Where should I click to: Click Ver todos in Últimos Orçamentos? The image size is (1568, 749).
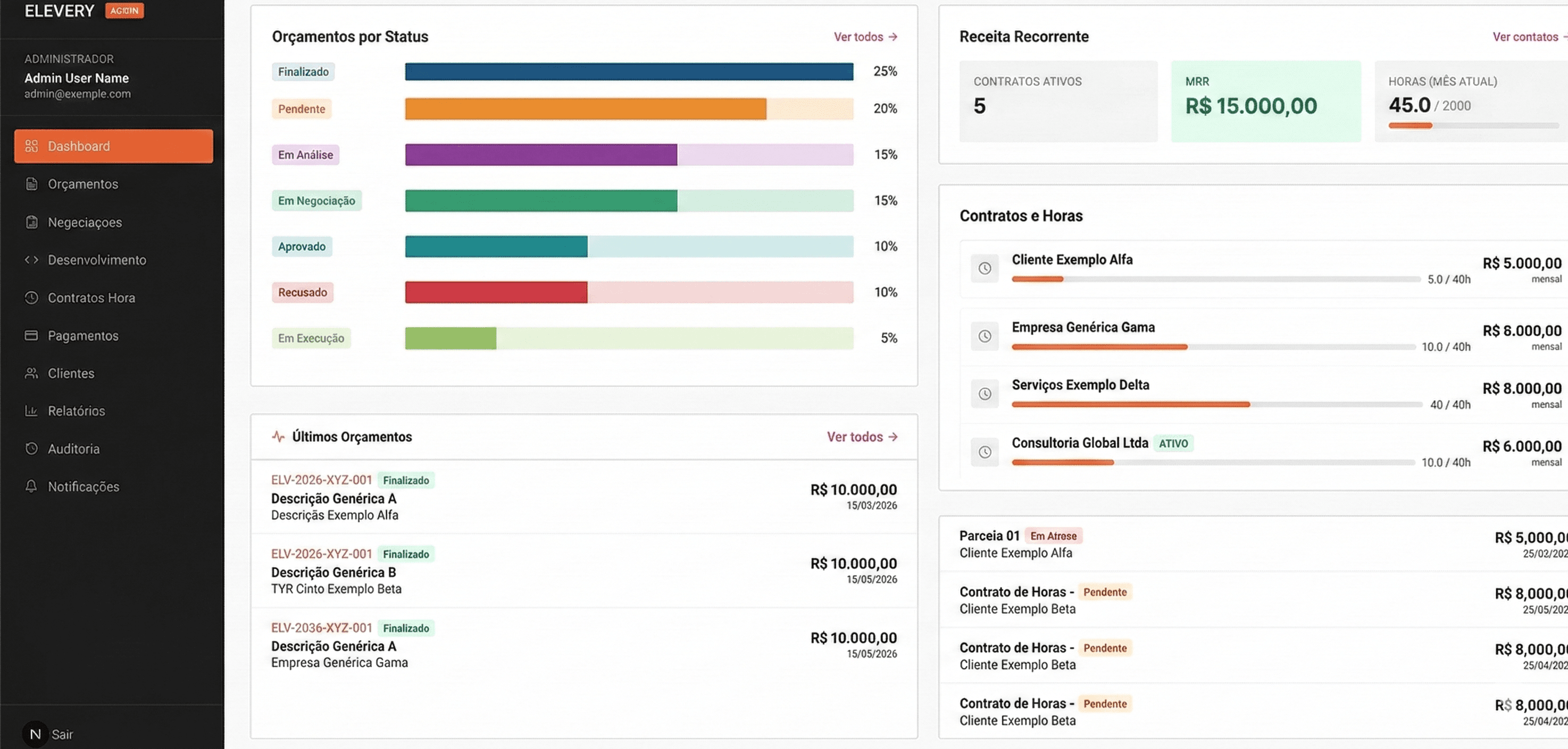(x=862, y=437)
